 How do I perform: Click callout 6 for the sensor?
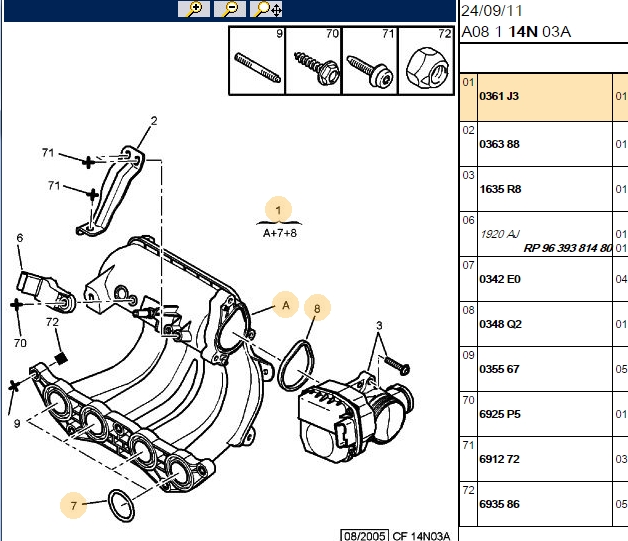[x=20, y=237]
